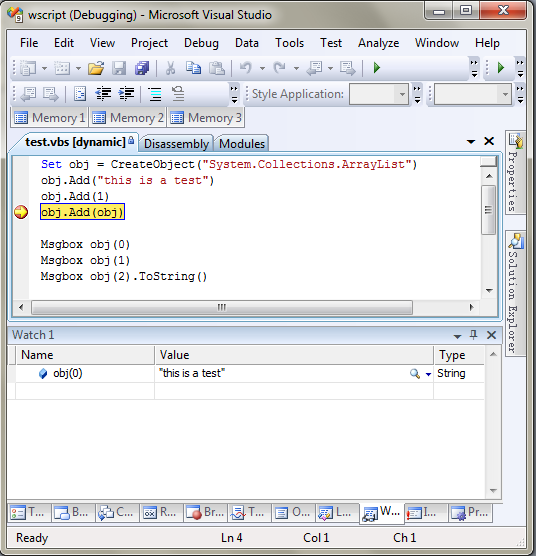Click the Type column header in Watch 1
Image resolution: width=536 pixels, height=556 pixels.
coord(459,355)
